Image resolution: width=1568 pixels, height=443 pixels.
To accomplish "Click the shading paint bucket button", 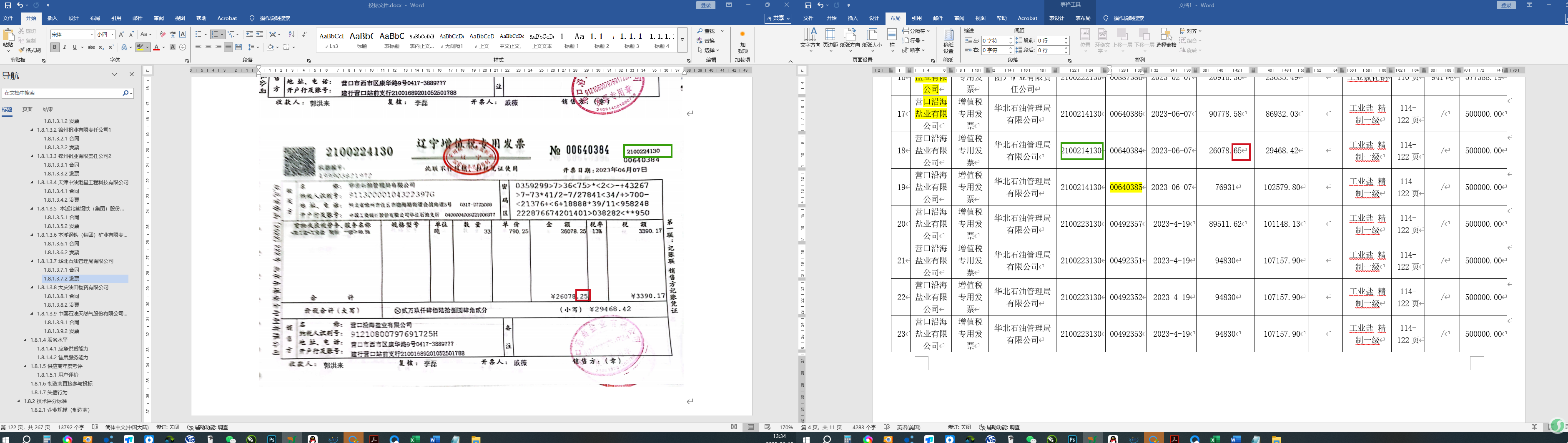I will [270, 48].
